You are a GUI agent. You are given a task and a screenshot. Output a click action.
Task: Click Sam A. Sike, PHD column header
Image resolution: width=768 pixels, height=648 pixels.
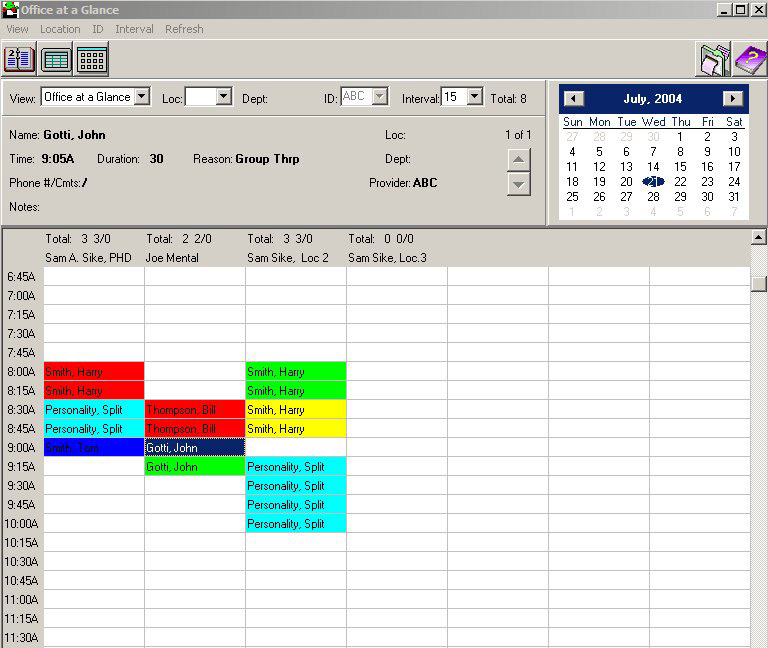pos(88,258)
